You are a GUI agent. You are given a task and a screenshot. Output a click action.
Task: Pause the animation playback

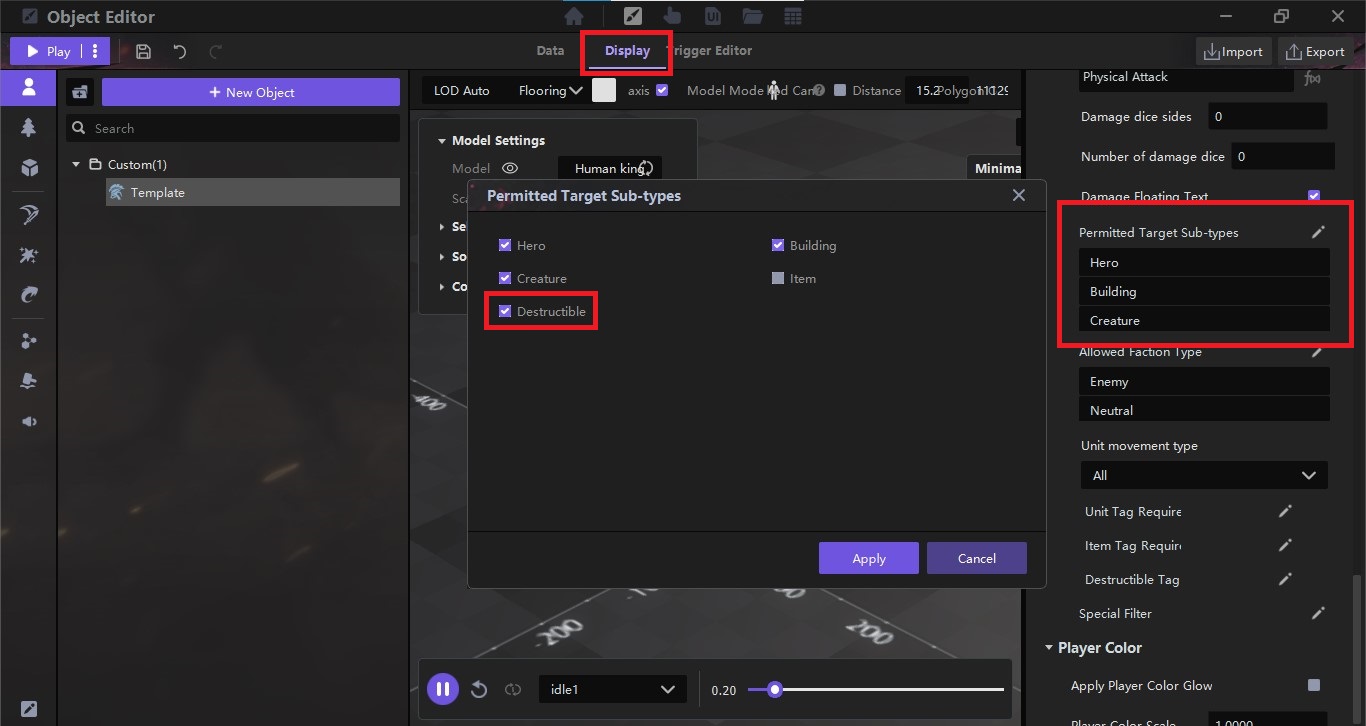[x=442, y=689]
